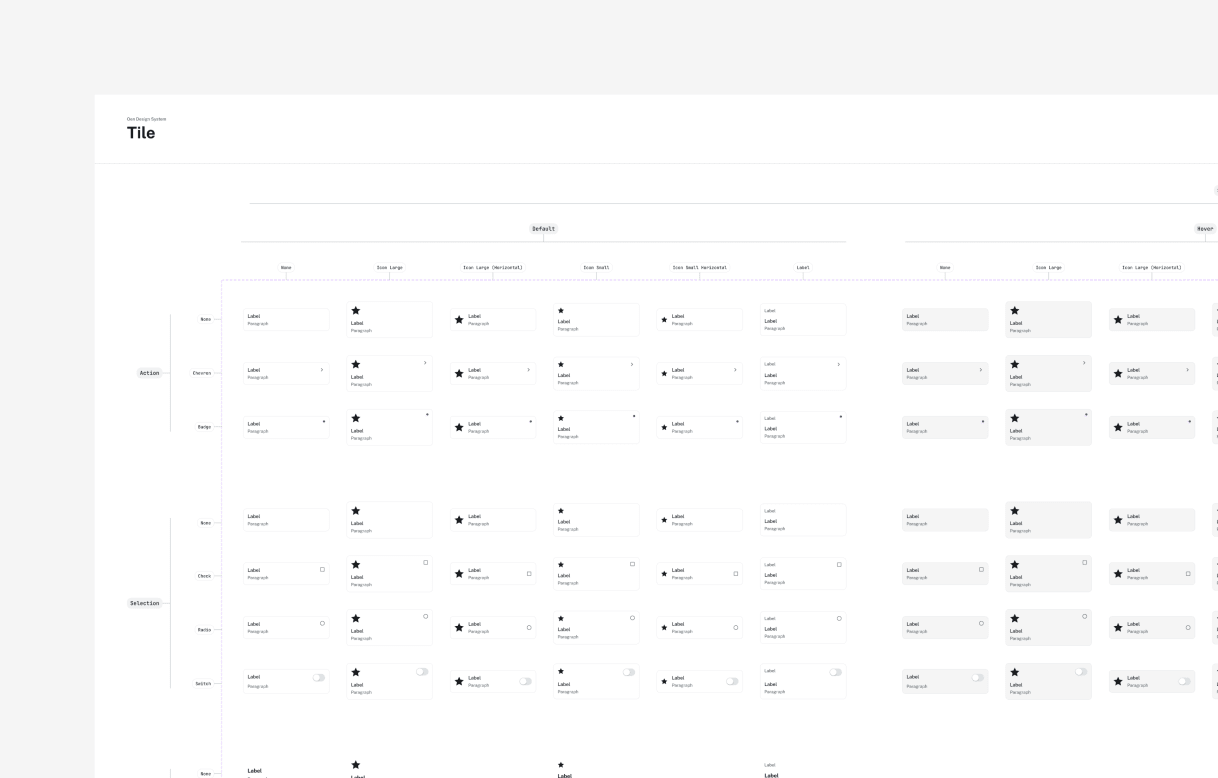Viewport: 1218px width, 778px height.
Task: Click chevron arrow in Hover None-column tile, Chevron row
Action: [x=981, y=370]
